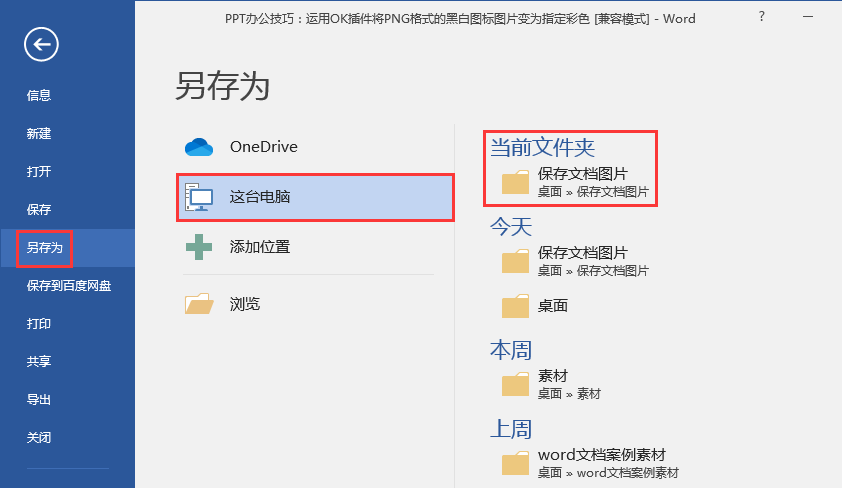Select the OneDrive cloud icon
Viewport: 842px width, 488px height.
(x=199, y=147)
